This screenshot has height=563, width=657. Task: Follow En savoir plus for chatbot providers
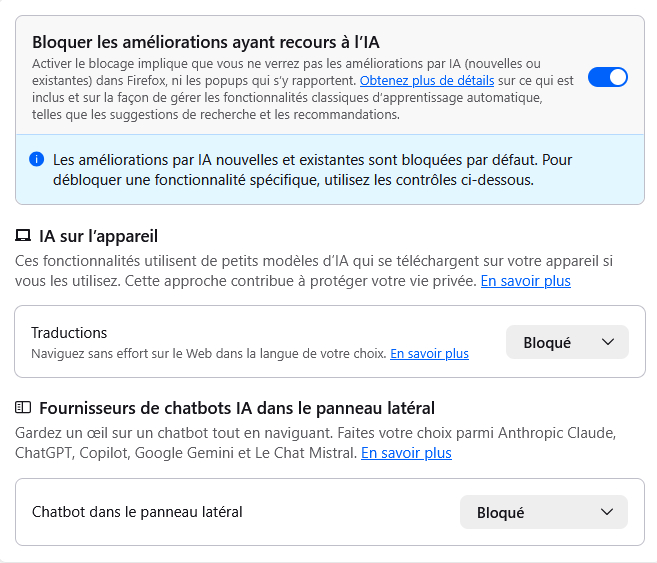coord(406,453)
